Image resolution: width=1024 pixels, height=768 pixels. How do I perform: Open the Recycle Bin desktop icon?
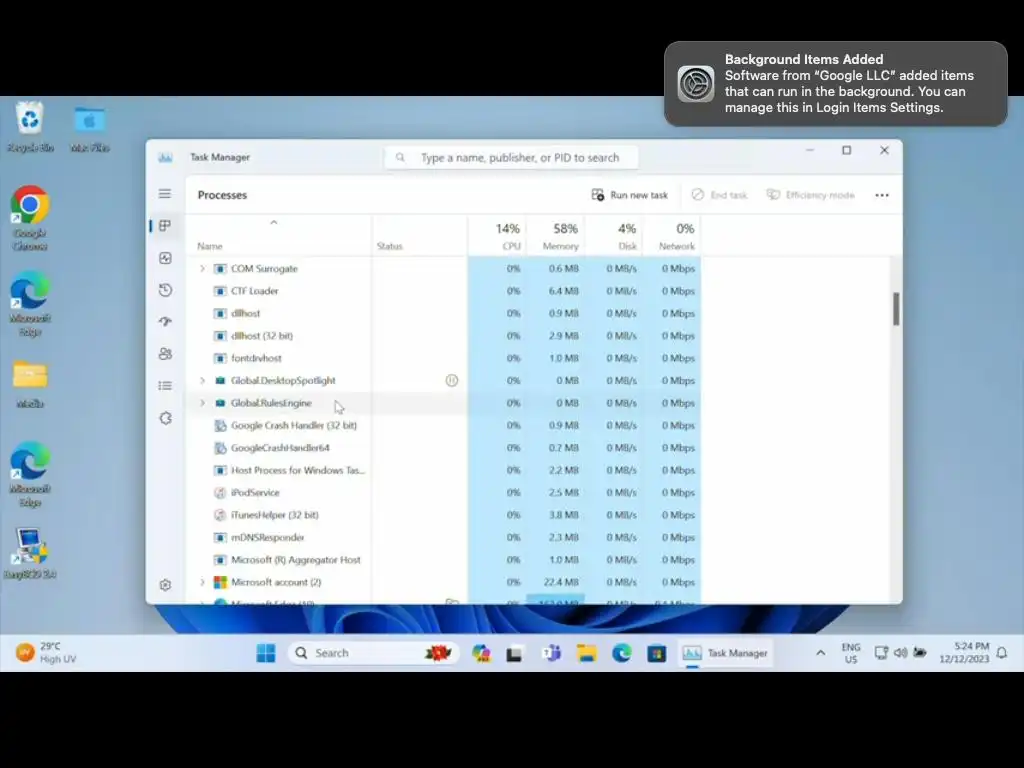(x=30, y=127)
